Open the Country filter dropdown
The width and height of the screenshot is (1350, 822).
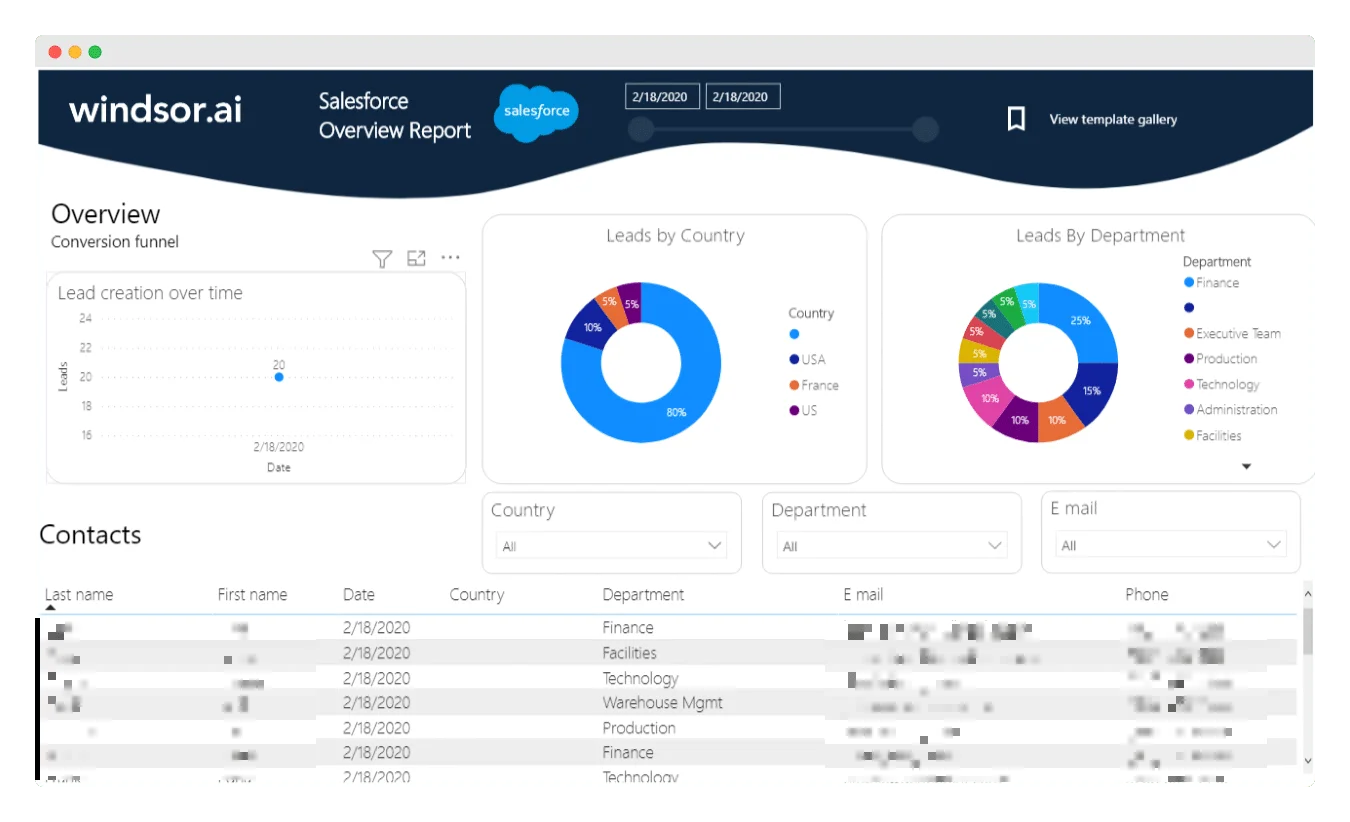(x=612, y=546)
